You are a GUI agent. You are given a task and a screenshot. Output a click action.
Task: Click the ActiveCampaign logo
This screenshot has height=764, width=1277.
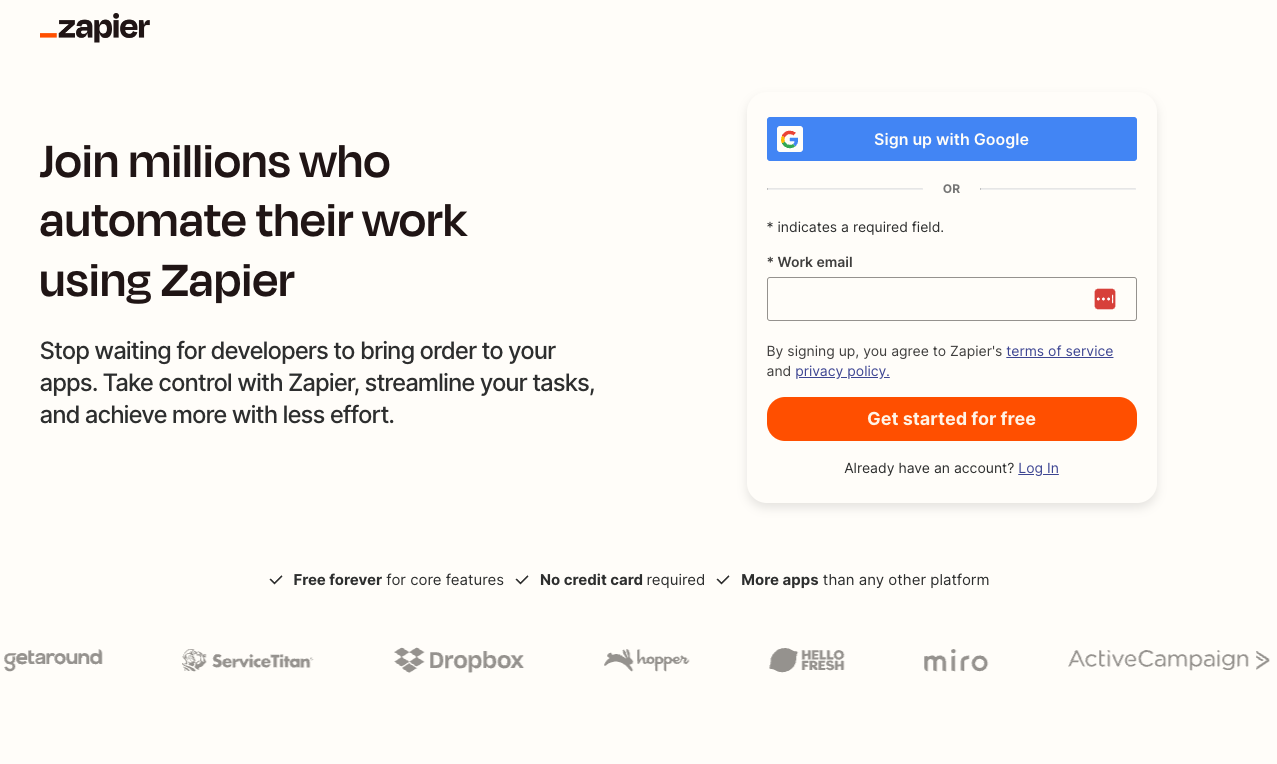tap(1158, 660)
